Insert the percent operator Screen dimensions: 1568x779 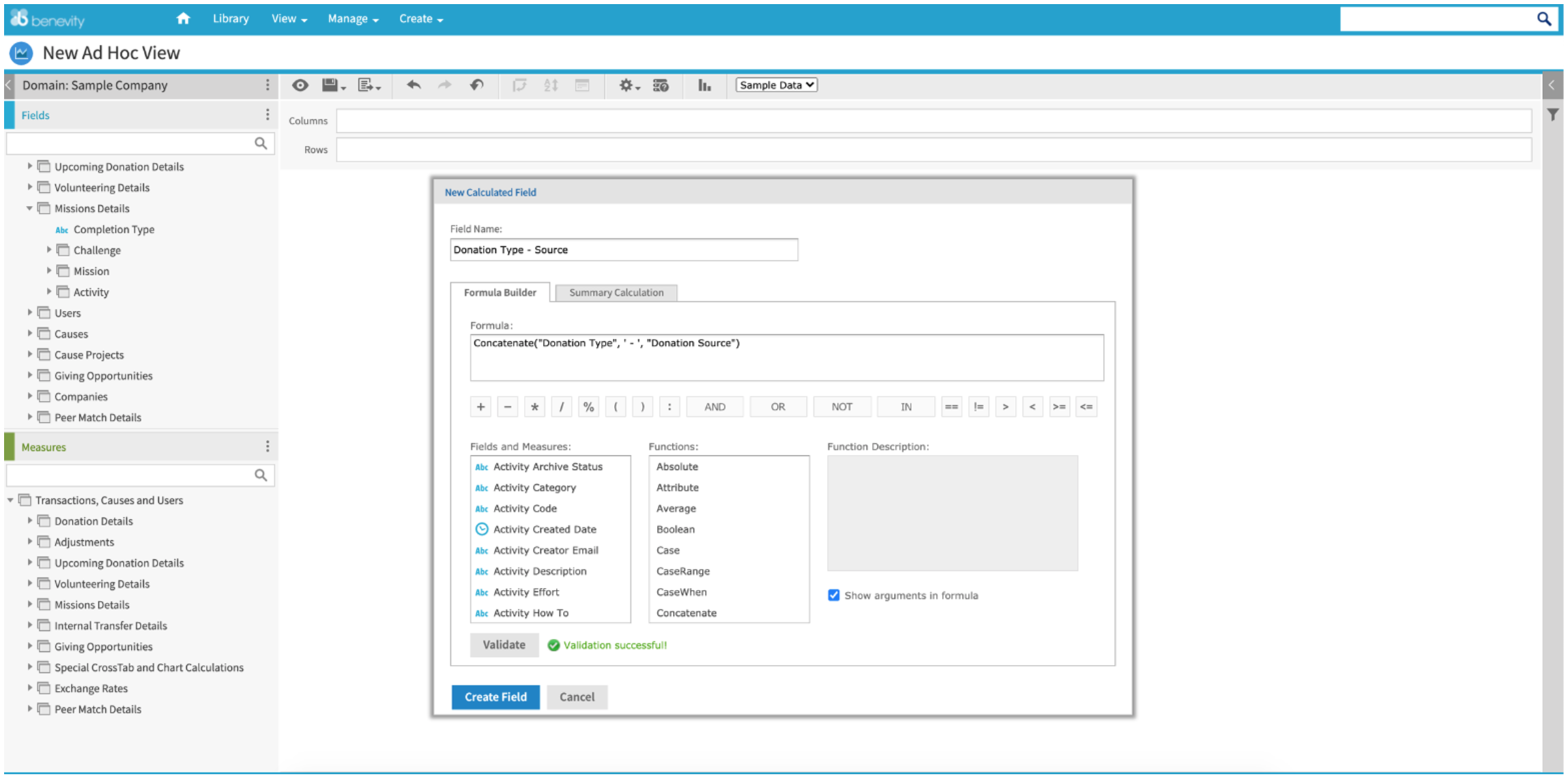pos(588,407)
